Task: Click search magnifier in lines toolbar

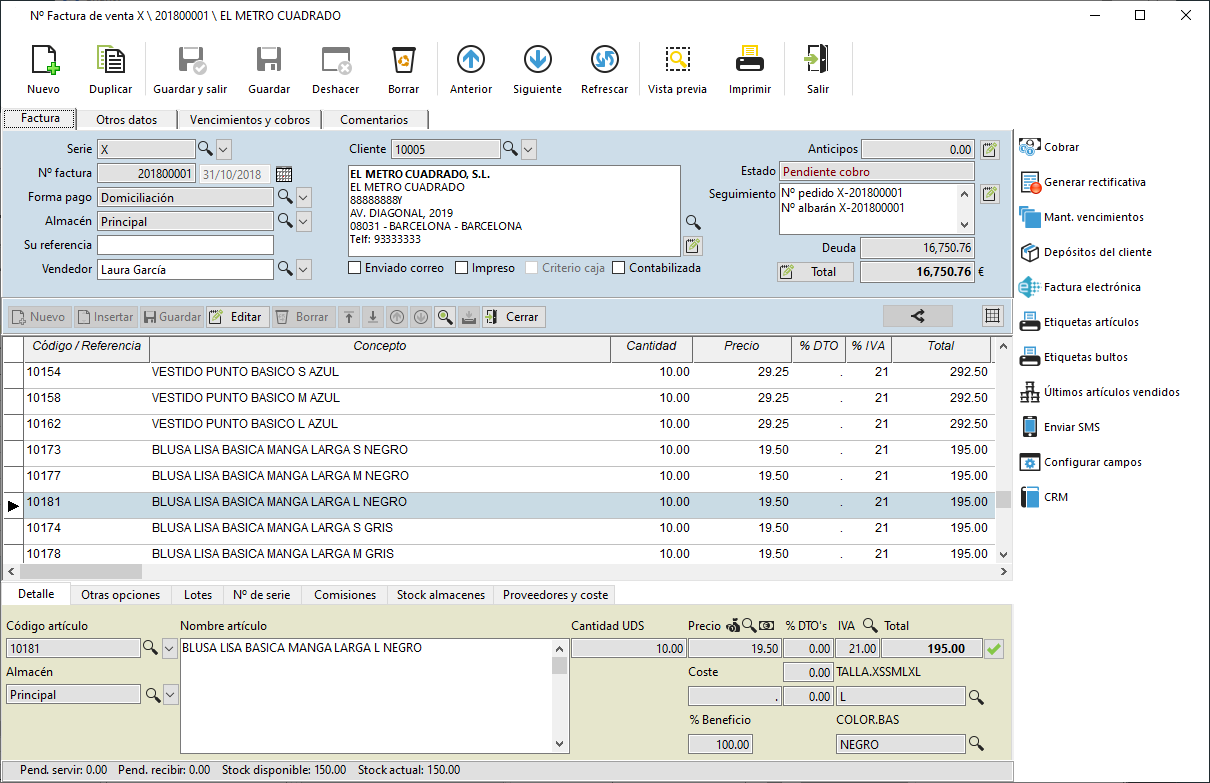Action: point(444,317)
